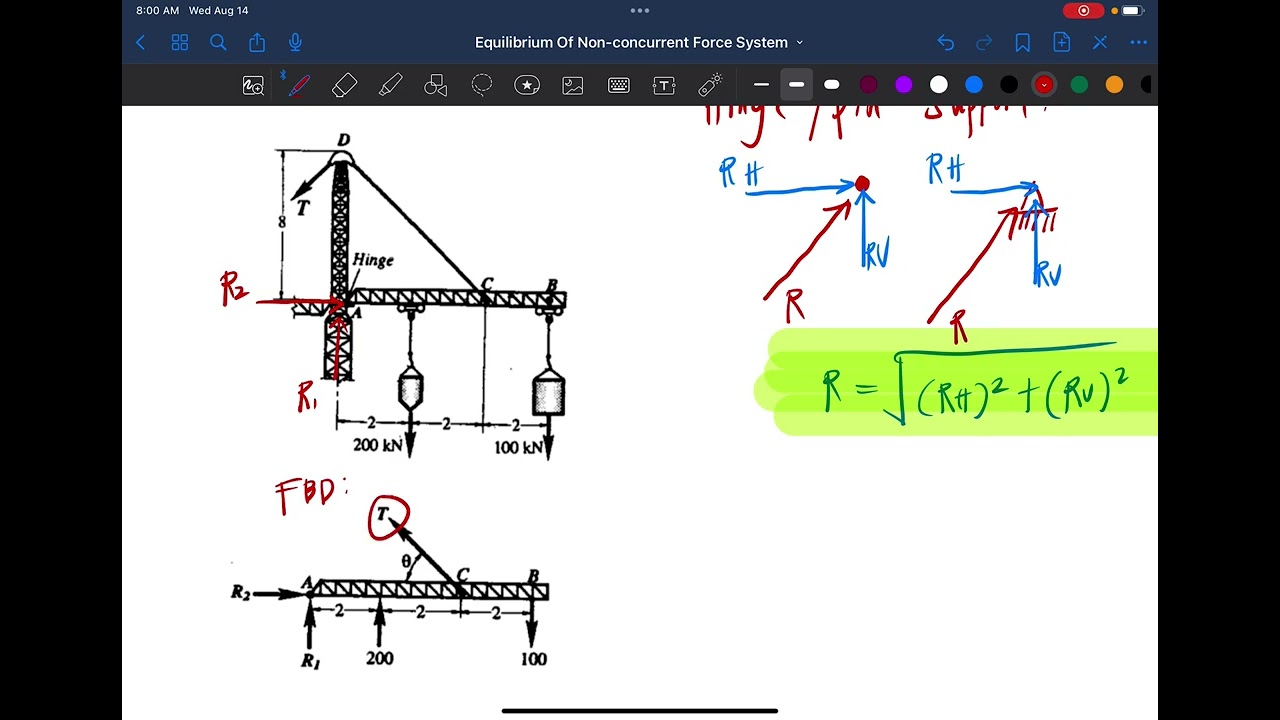Bookmark the current page

pos(1022,42)
